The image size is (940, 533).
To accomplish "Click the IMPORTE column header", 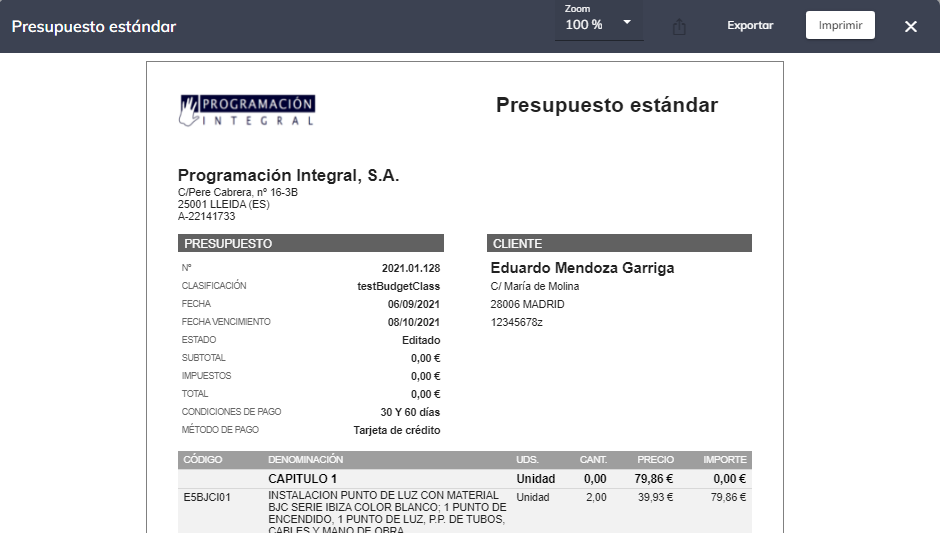I will tap(724, 460).
